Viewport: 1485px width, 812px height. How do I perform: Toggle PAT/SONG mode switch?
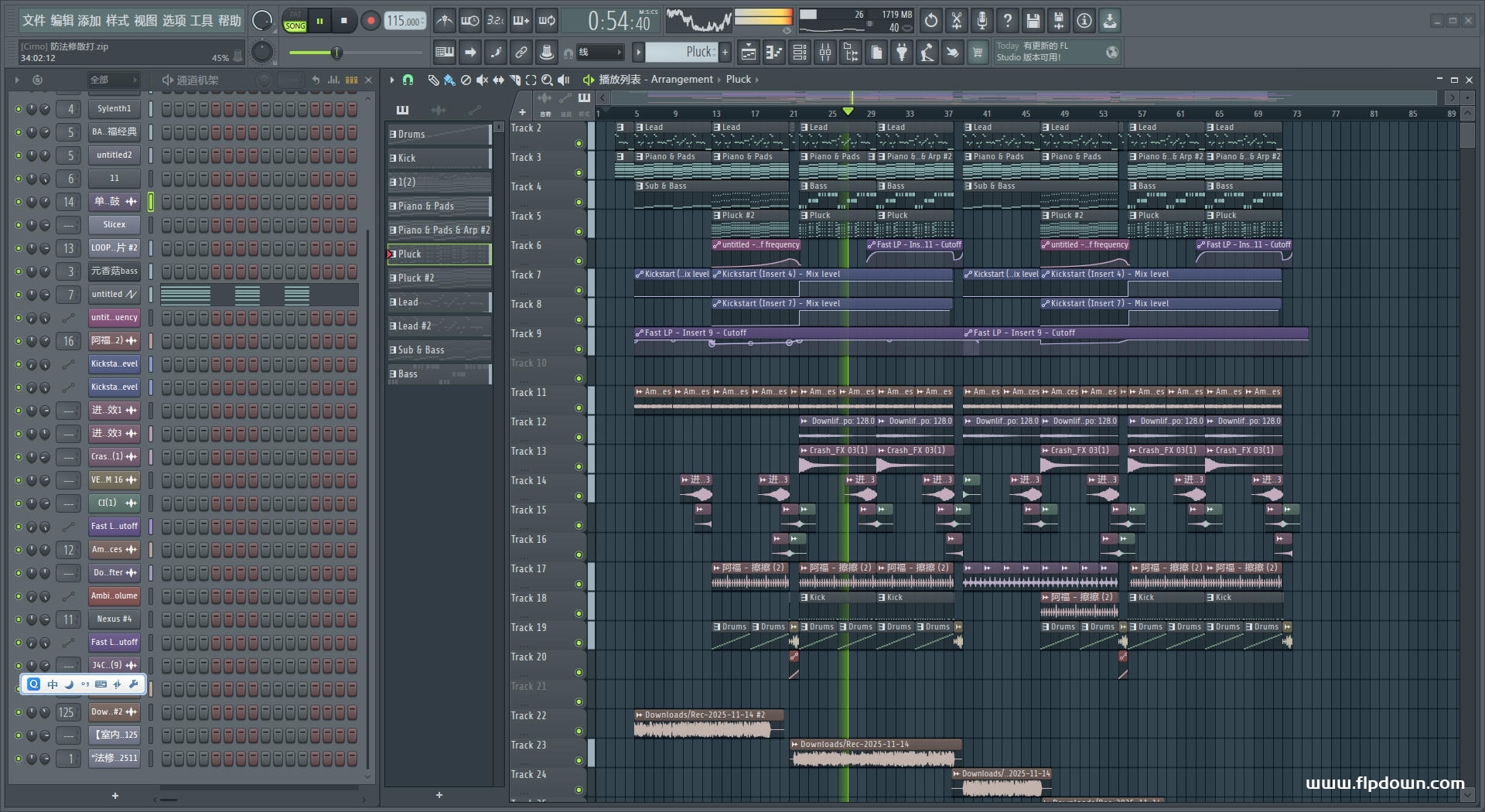tap(295, 21)
